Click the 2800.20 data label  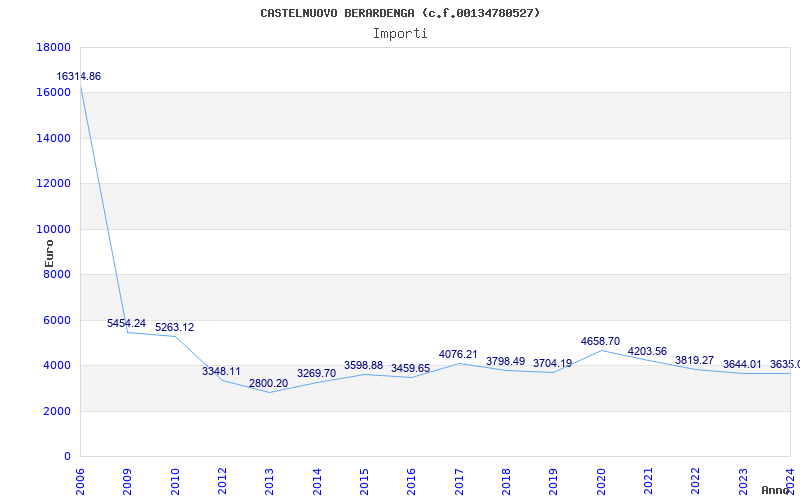pyautogui.click(x=268, y=384)
